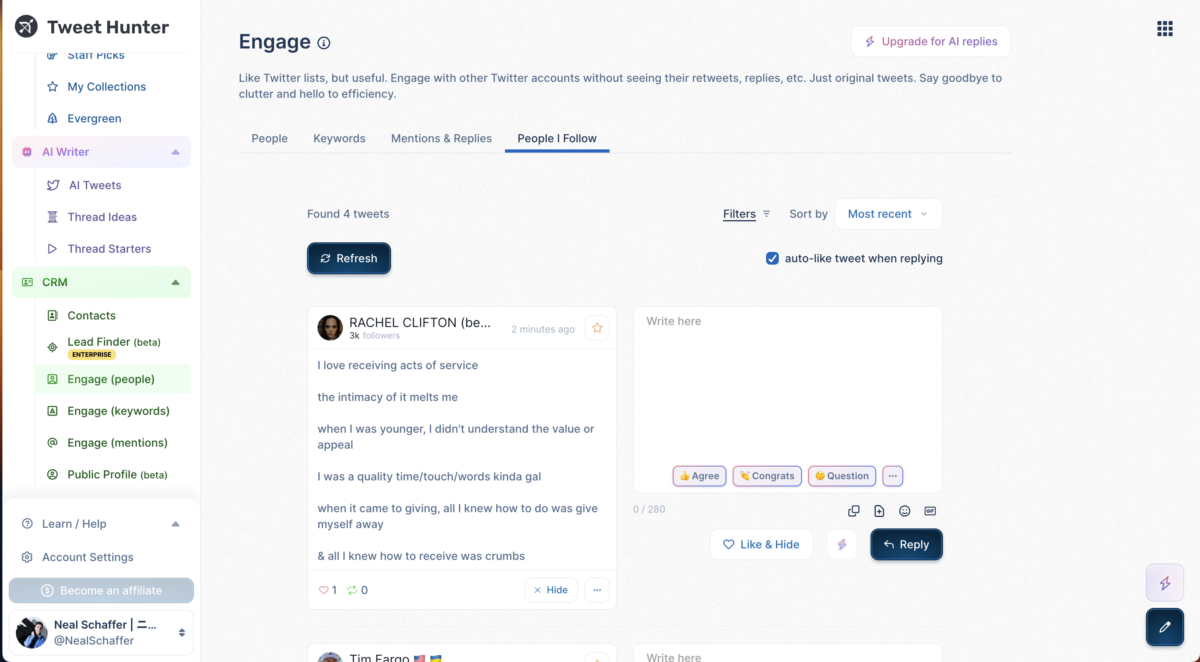Switch to the People tab

269,138
